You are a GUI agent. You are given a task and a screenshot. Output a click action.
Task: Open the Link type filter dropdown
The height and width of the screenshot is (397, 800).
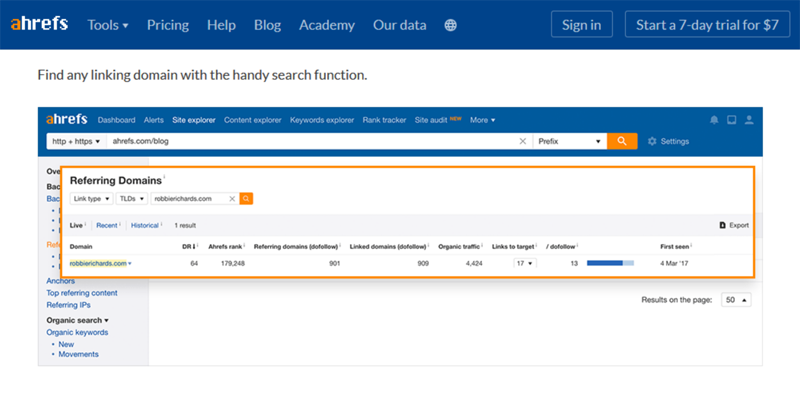tap(91, 199)
